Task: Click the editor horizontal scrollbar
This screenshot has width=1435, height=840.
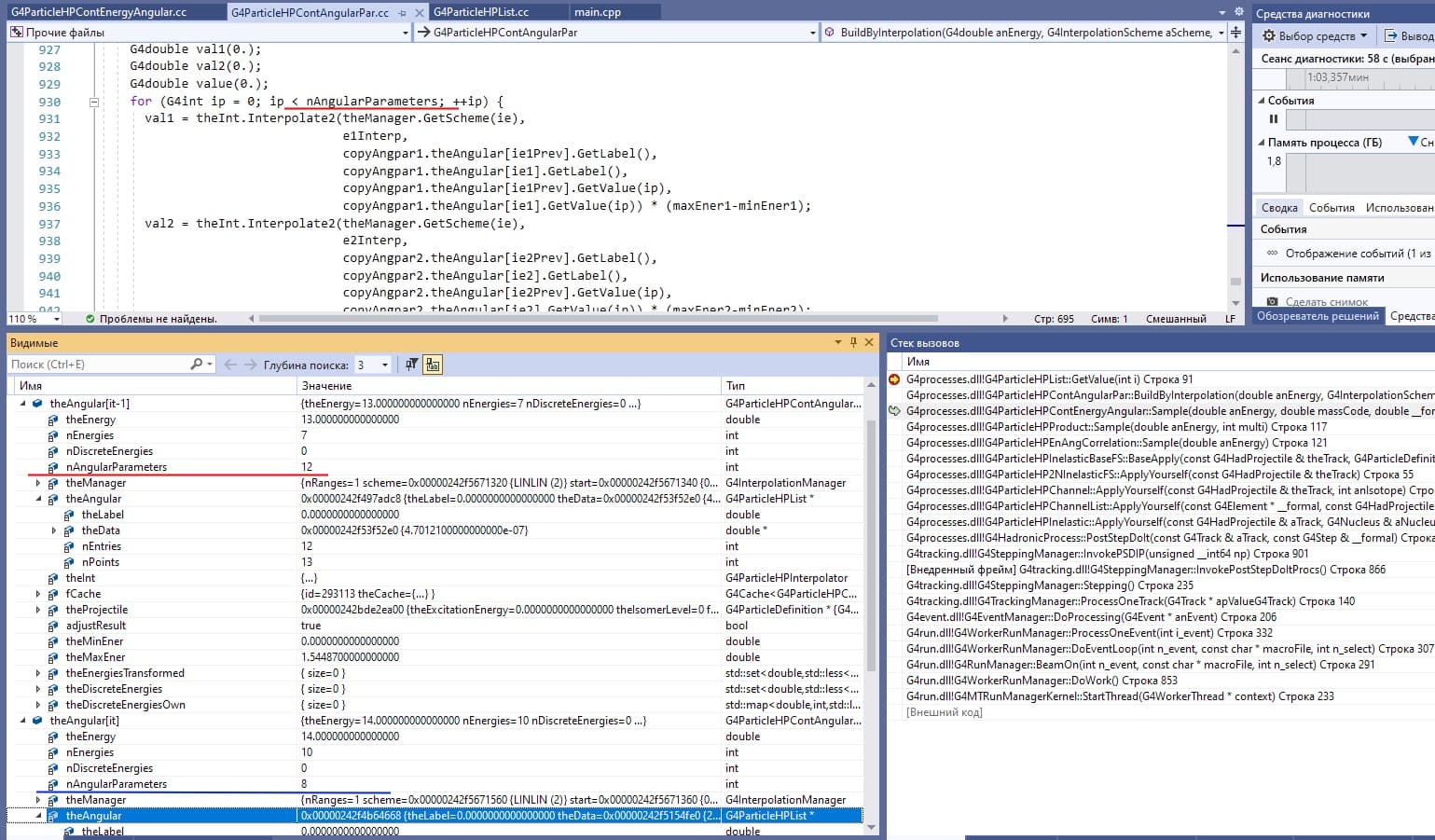Action: pyautogui.click(x=598, y=318)
